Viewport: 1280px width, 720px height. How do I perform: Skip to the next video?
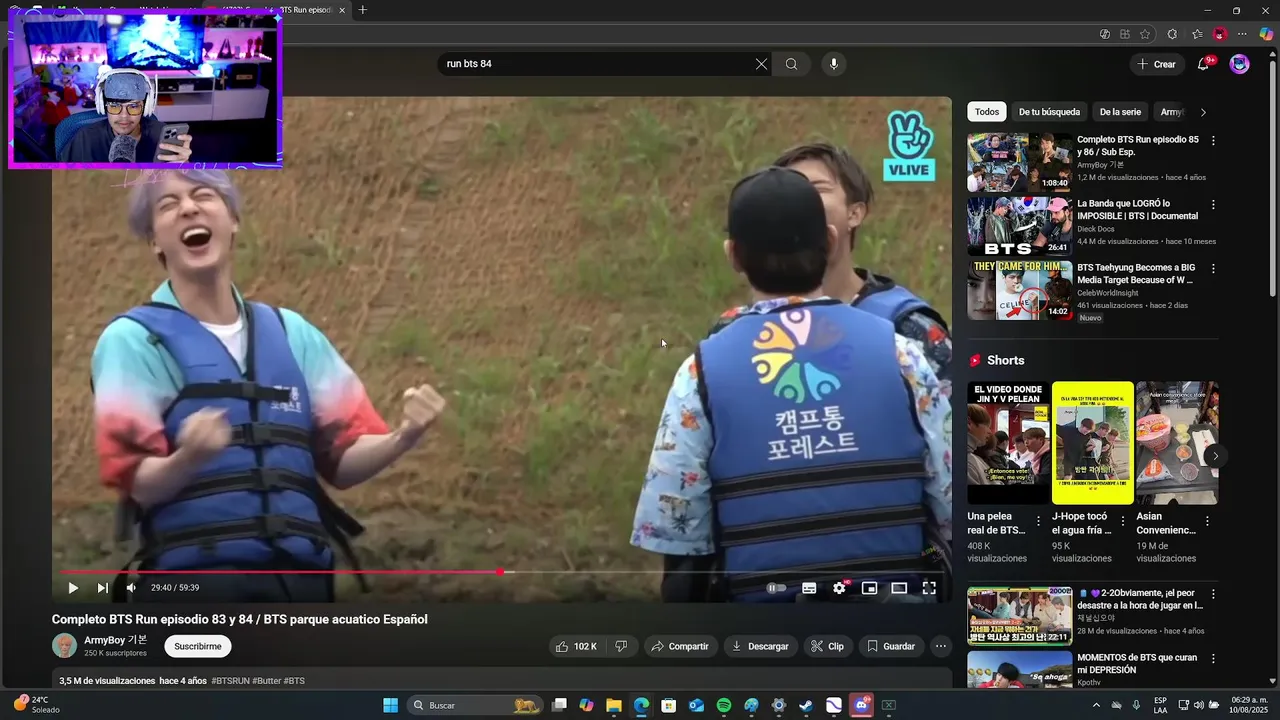102,588
